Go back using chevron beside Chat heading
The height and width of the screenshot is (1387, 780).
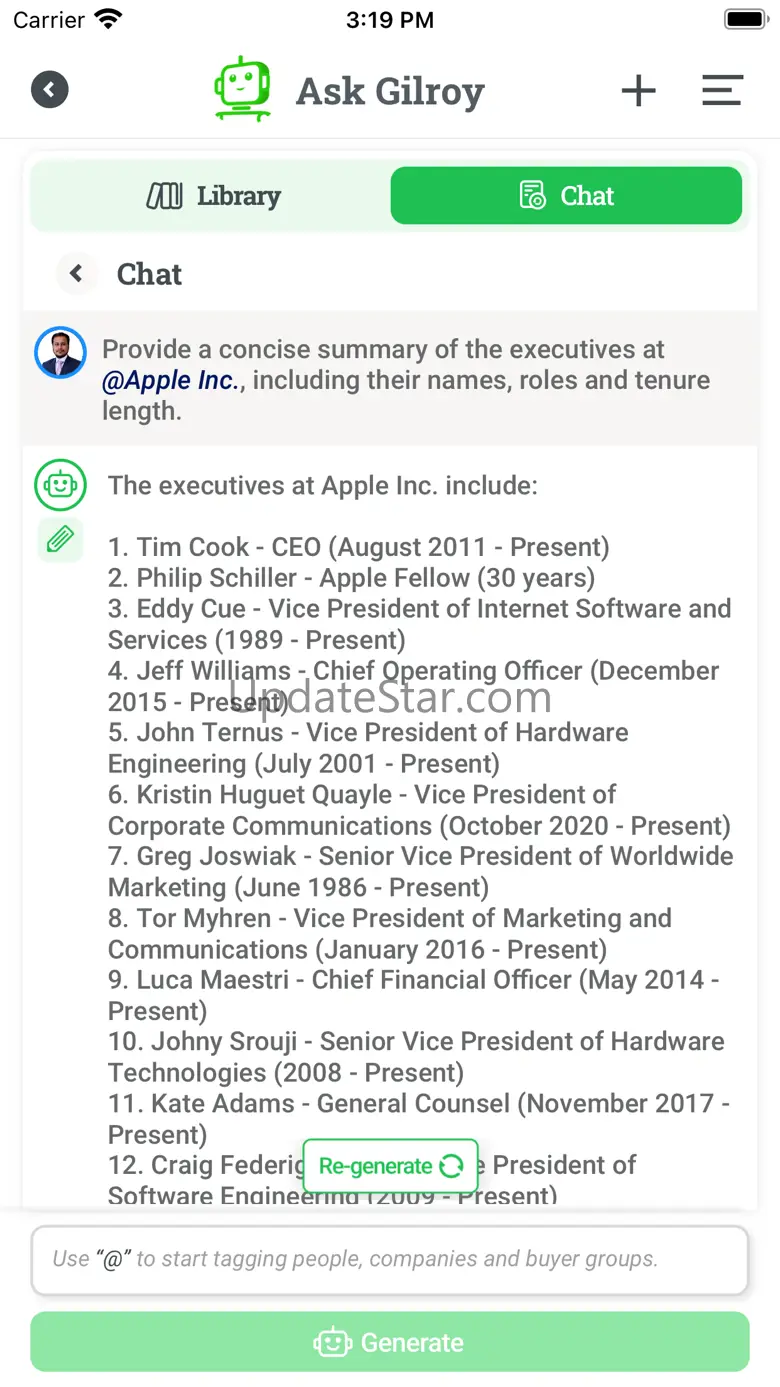[x=76, y=273]
